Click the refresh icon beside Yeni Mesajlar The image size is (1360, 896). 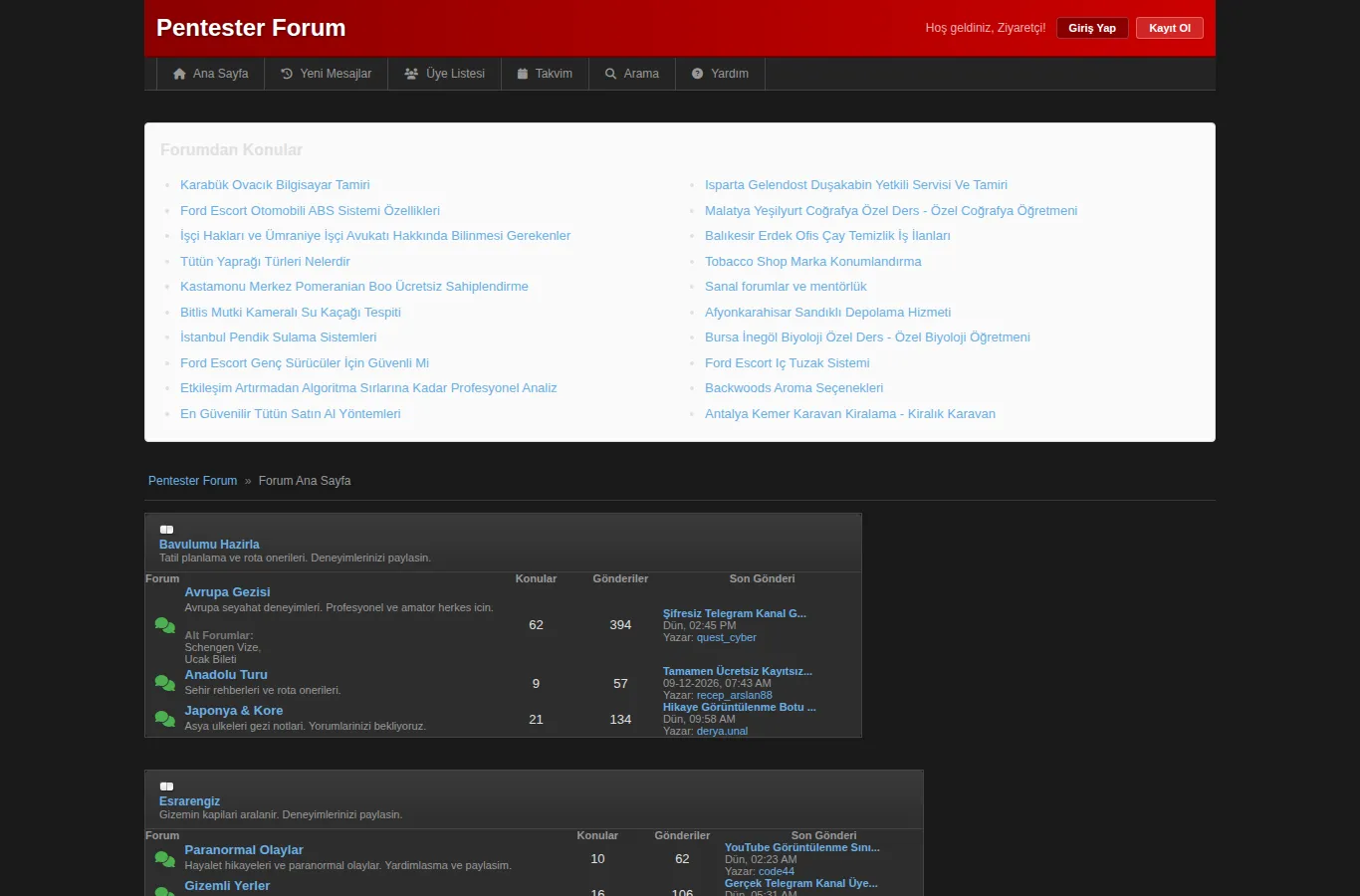pos(287,74)
